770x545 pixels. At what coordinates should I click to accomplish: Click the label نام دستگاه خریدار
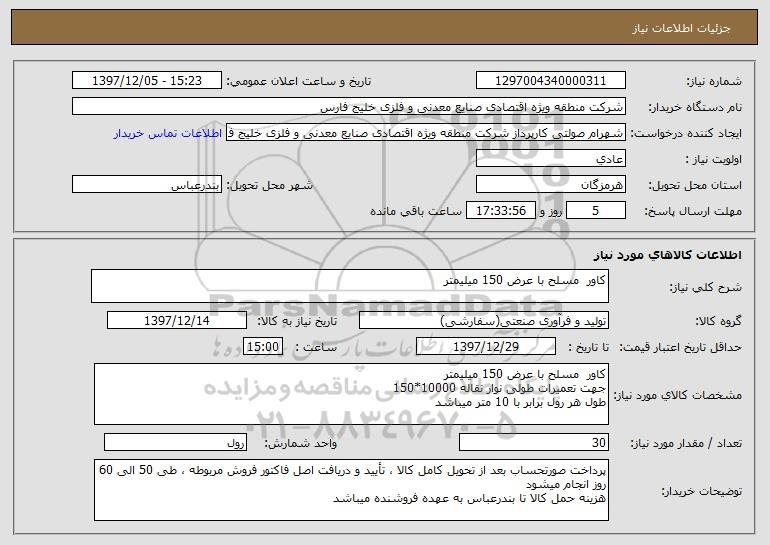695,108
